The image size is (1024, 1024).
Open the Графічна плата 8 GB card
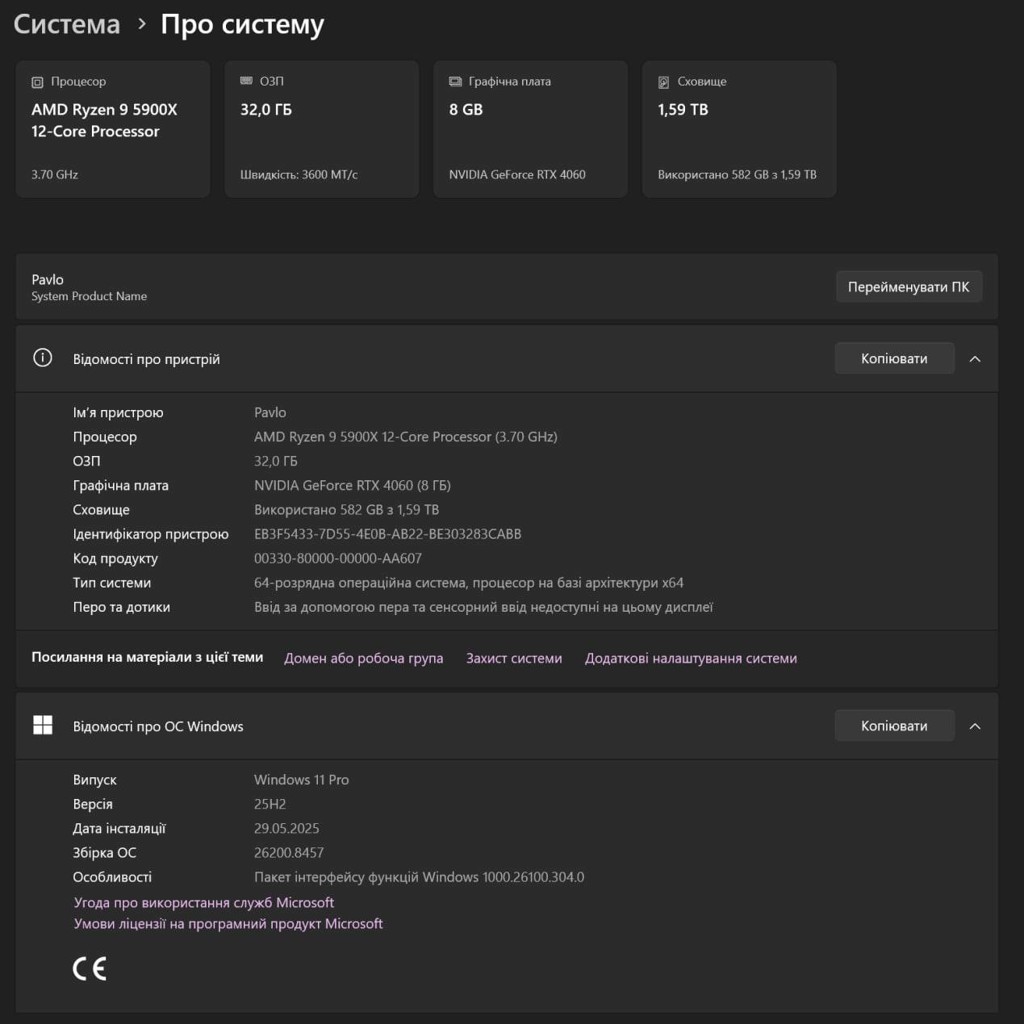[530, 129]
